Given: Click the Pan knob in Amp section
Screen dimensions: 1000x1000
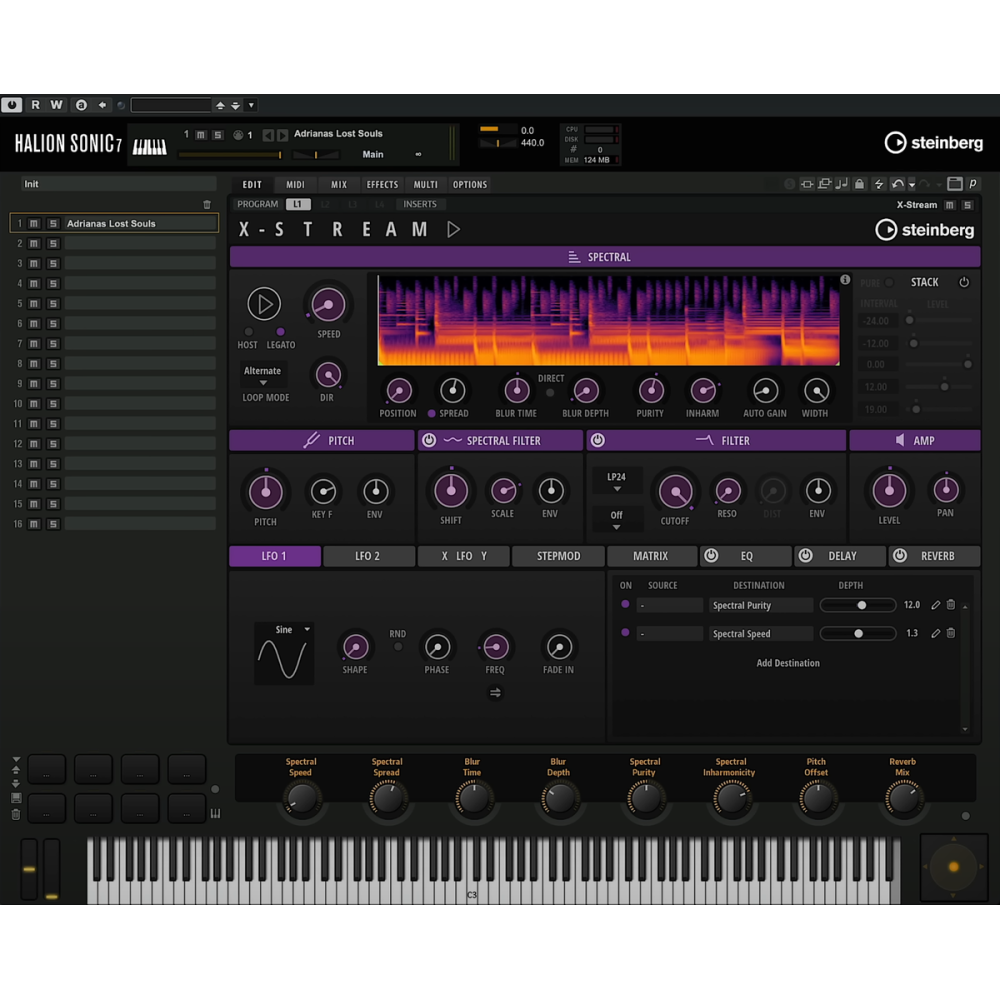Looking at the screenshot, I should tap(946, 492).
